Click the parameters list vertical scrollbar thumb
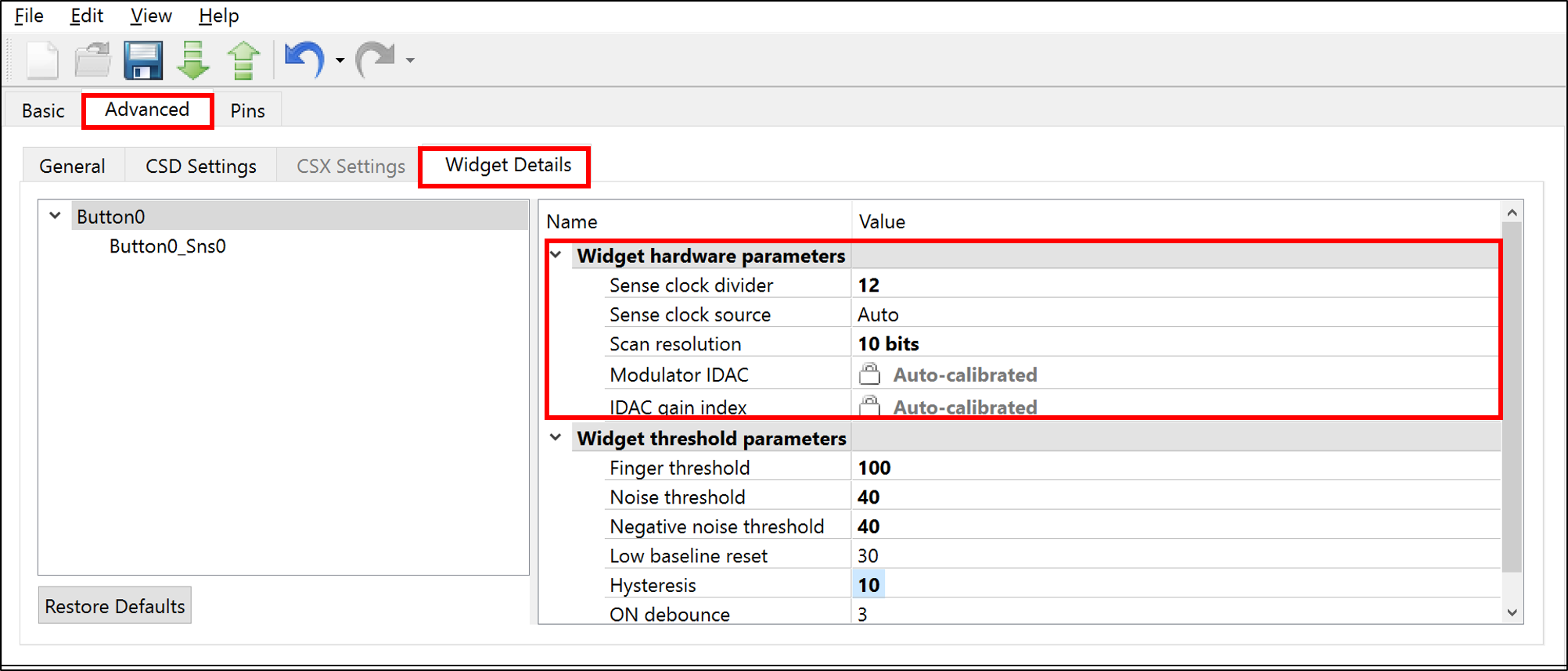The image size is (1568, 671). (1512, 397)
